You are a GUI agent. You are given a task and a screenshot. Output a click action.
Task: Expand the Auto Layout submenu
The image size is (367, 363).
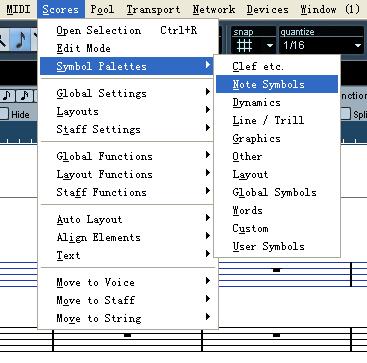point(128,219)
